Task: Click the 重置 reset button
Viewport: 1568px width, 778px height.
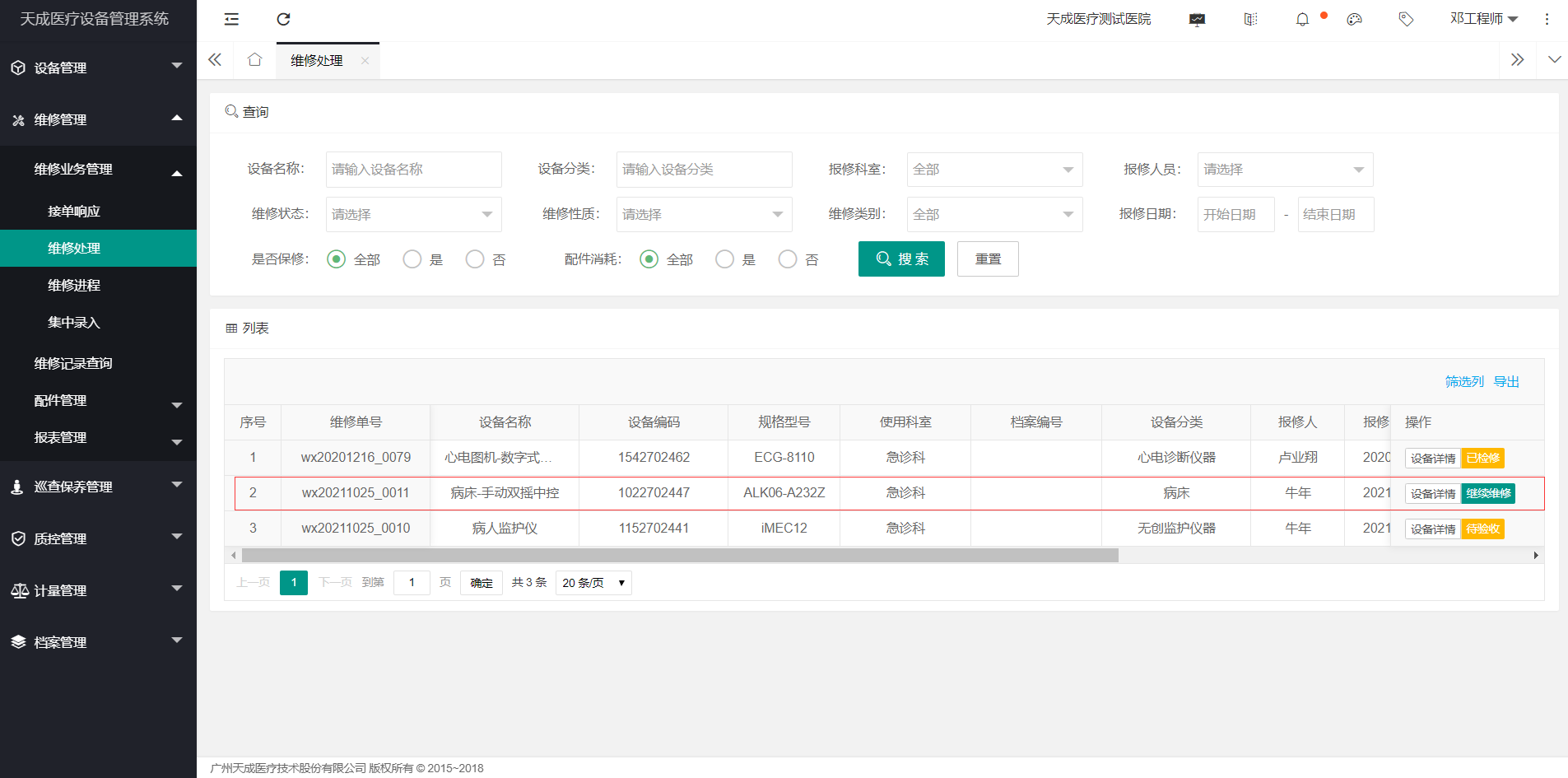Action: tap(988, 259)
